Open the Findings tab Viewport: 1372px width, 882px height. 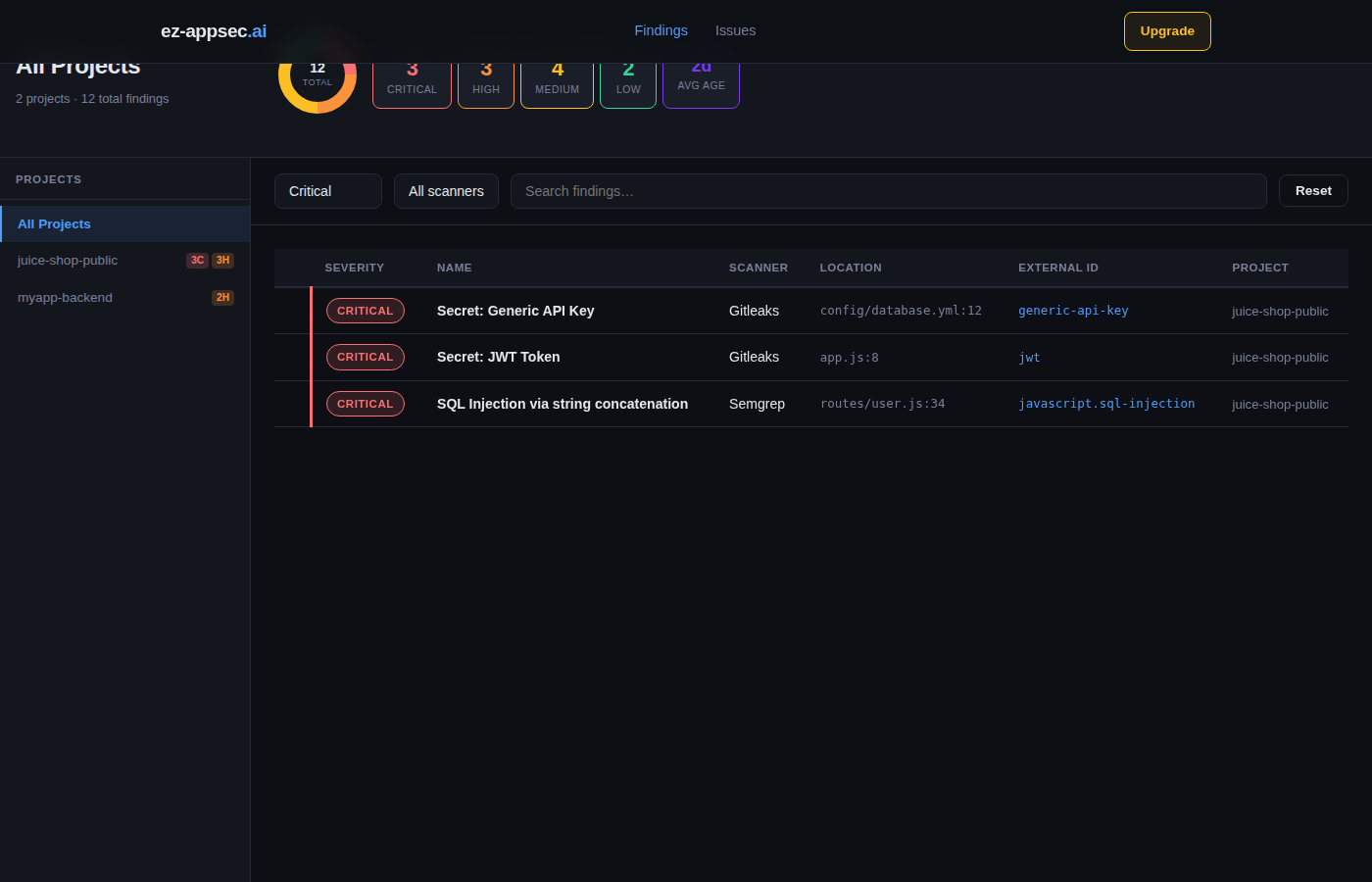[x=661, y=30]
